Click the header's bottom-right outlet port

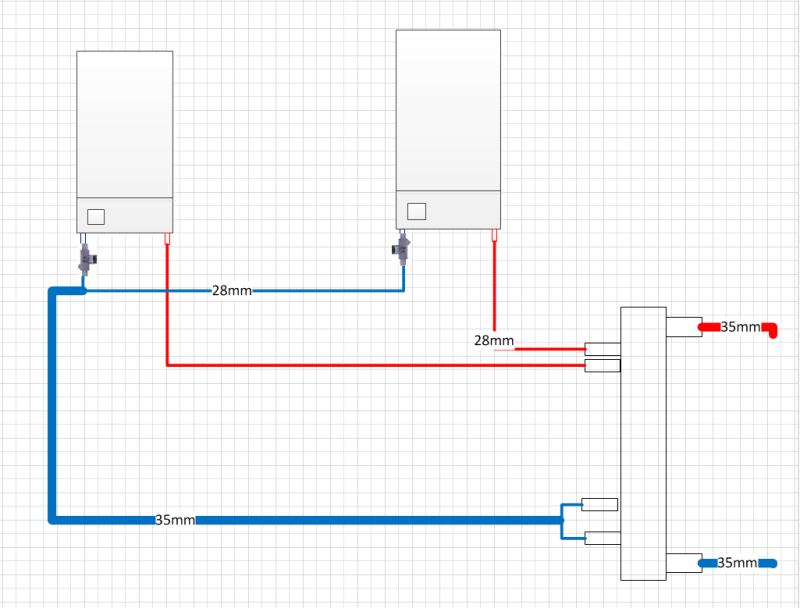tap(683, 563)
